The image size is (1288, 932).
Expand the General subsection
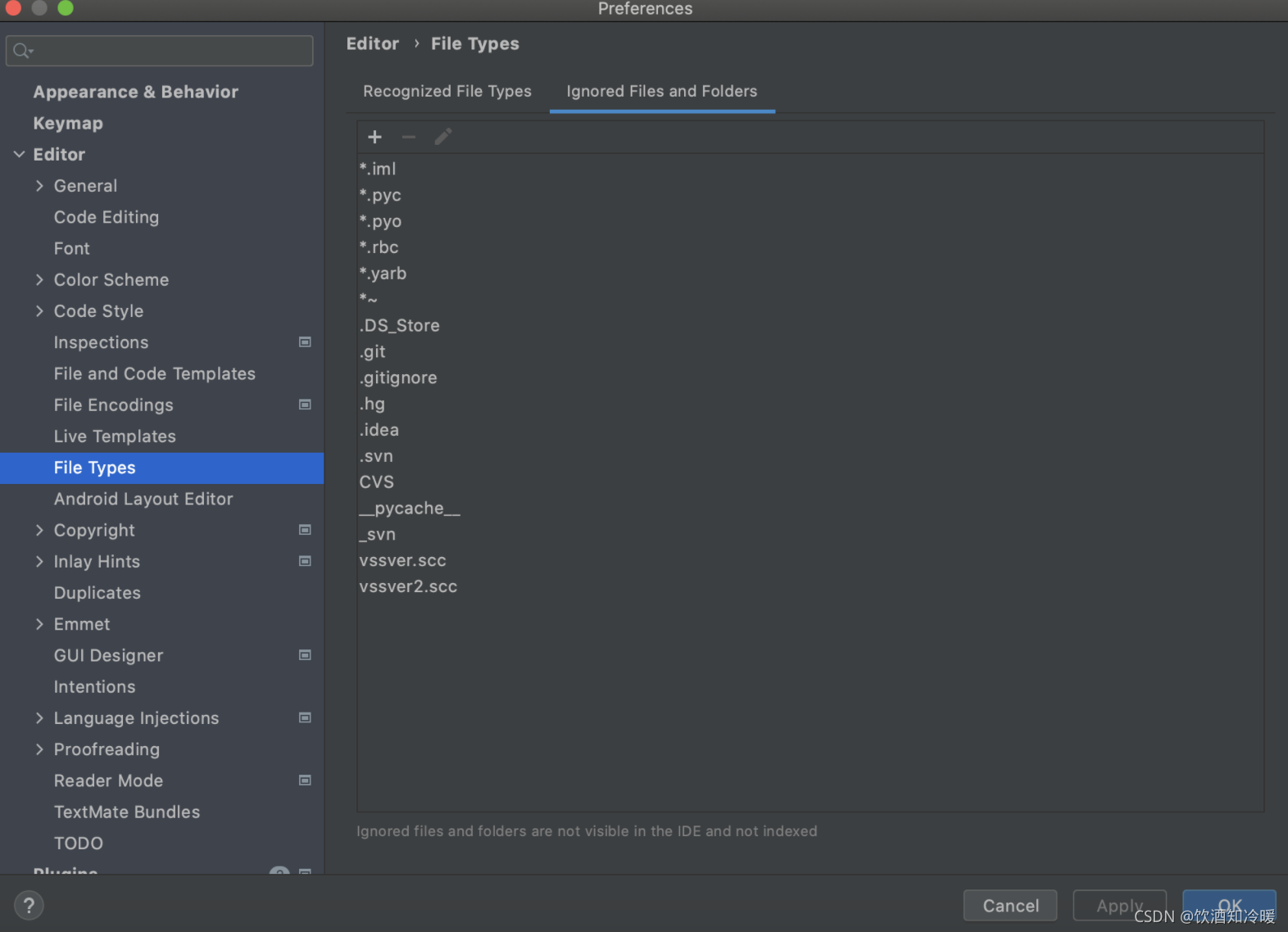tap(39, 186)
